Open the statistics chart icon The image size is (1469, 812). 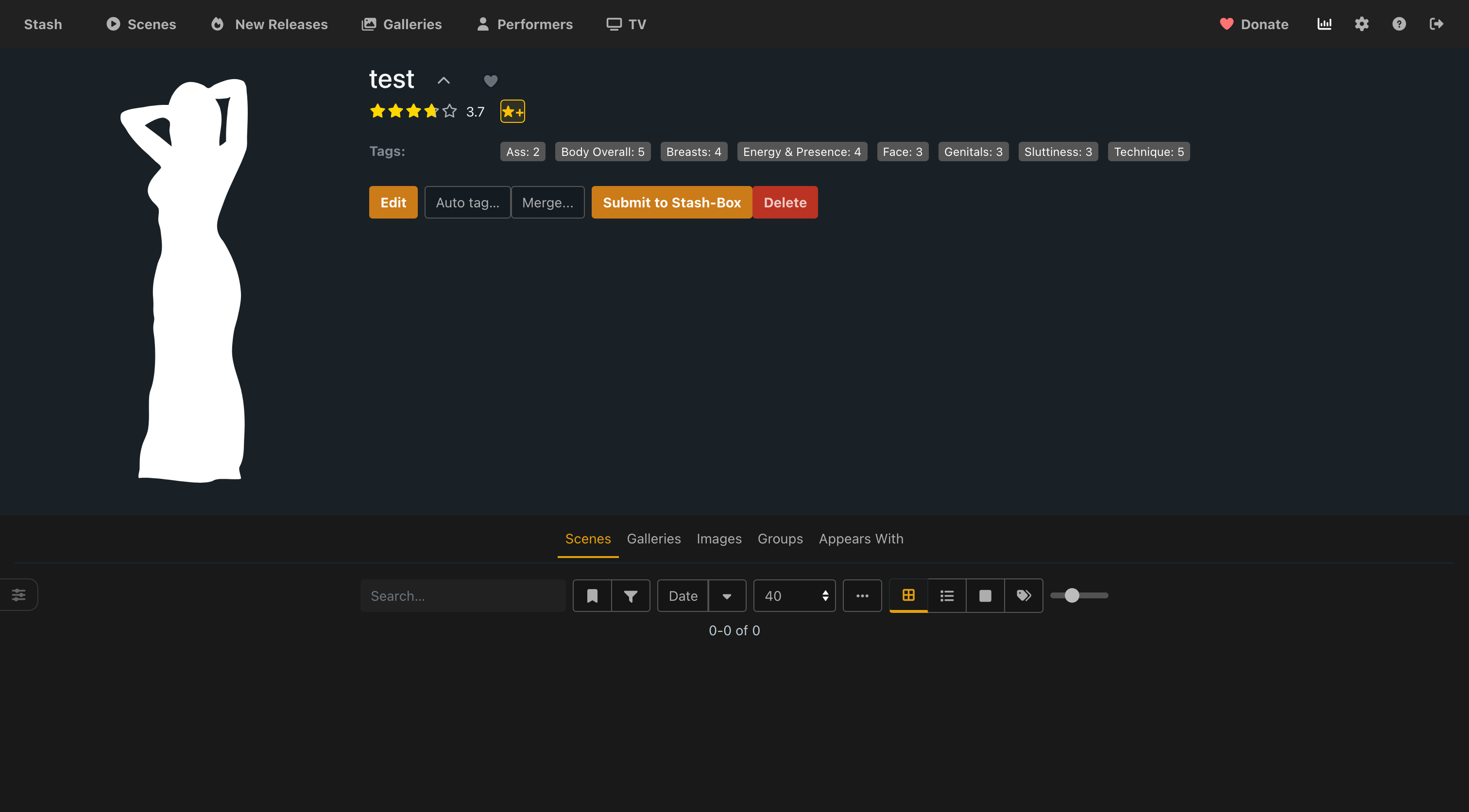(1324, 24)
